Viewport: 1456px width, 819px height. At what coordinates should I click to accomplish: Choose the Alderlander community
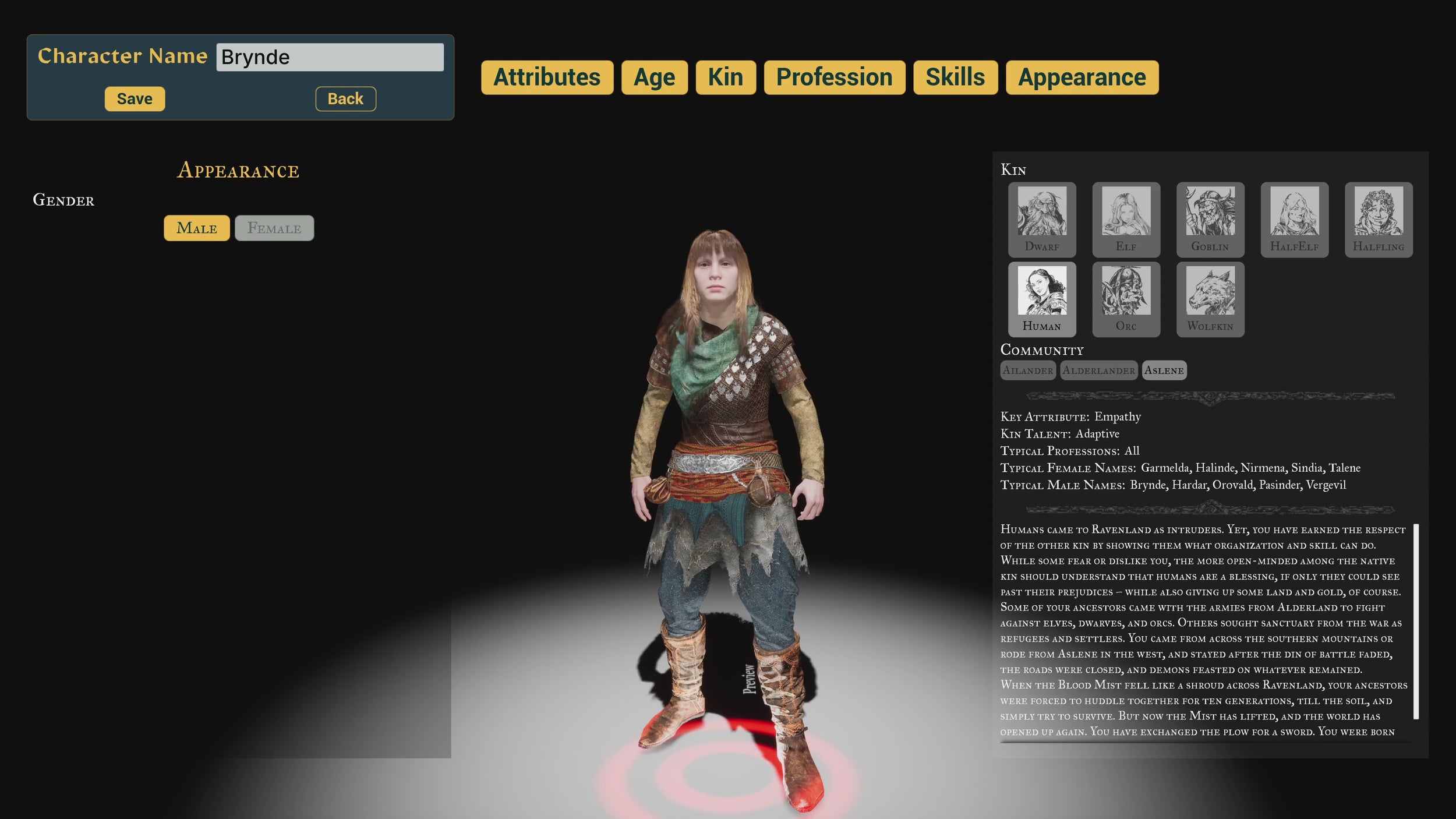pyautogui.click(x=1098, y=370)
